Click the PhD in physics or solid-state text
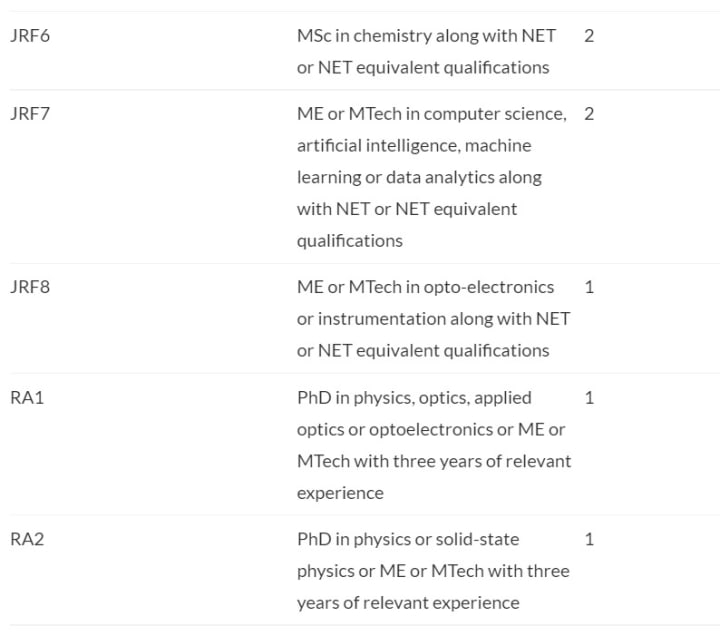The width and height of the screenshot is (720, 636). (x=408, y=540)
